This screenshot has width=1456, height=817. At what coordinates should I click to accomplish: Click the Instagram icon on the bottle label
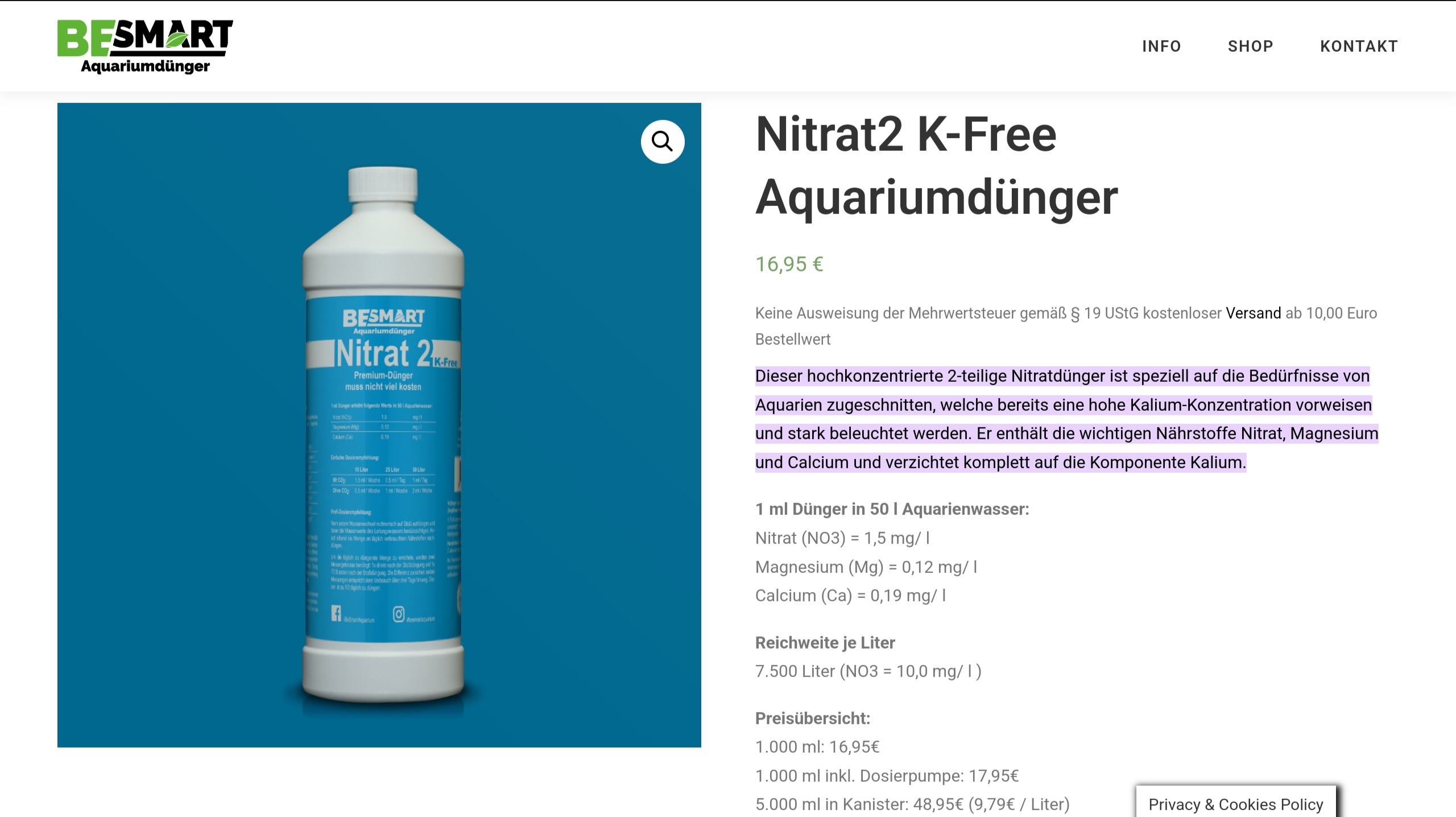tap(399, 614)
